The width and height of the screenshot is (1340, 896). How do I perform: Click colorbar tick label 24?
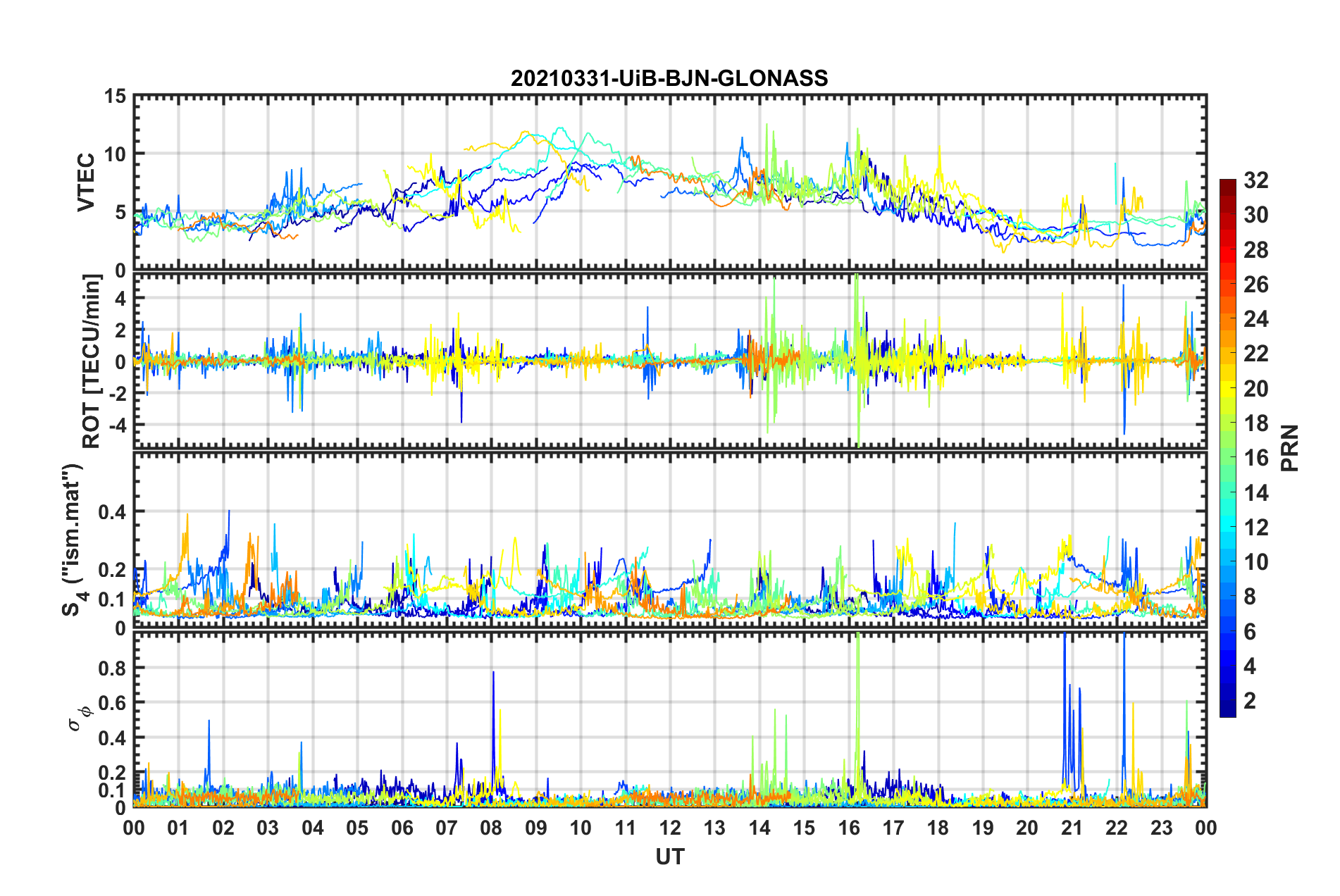pos(1256,319)
